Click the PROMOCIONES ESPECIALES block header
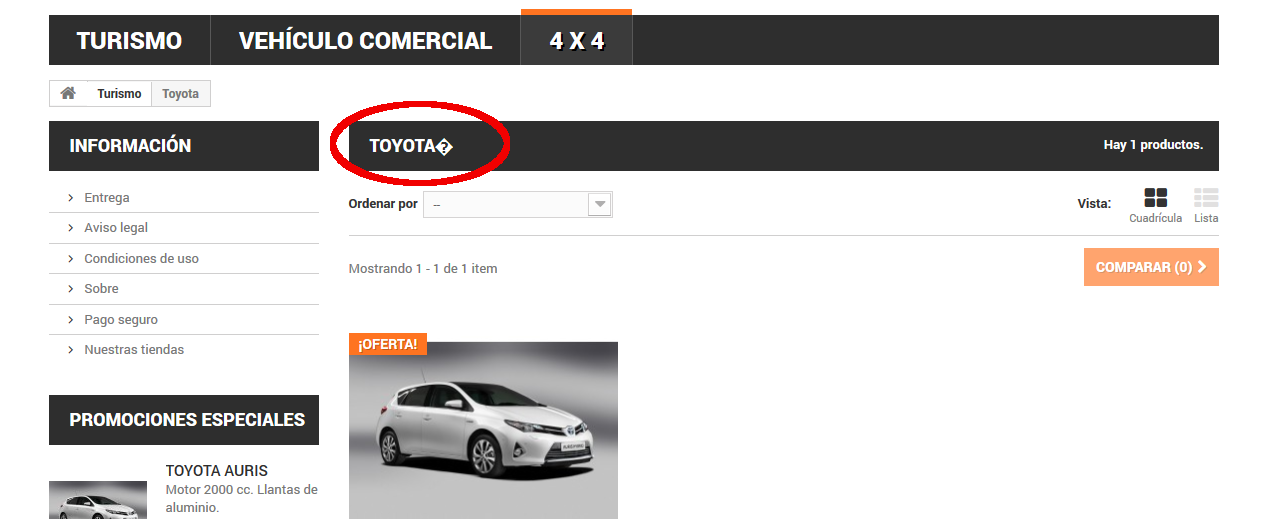 click(184, 420)
